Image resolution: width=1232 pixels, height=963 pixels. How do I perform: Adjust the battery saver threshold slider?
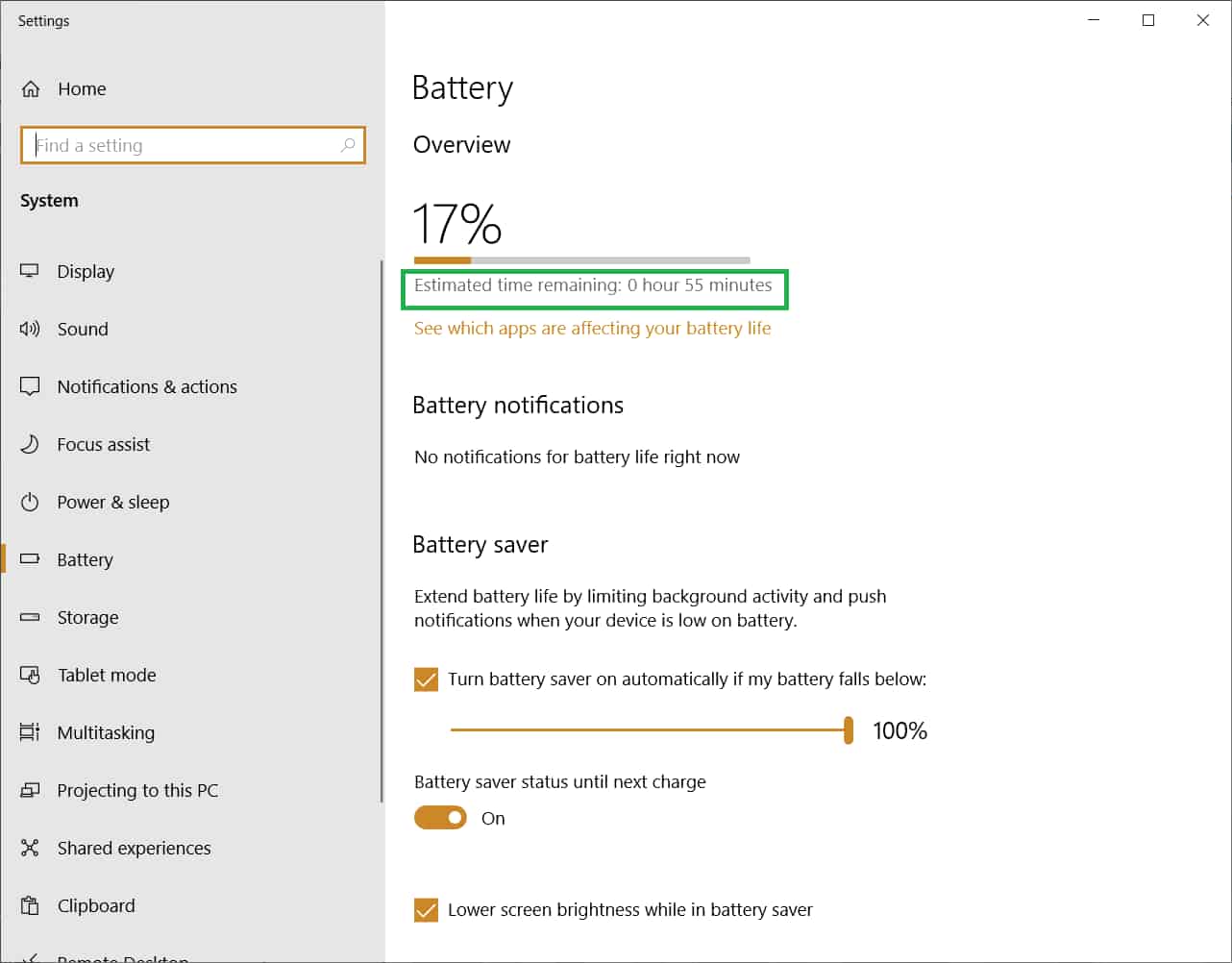[x=849, y=730]
